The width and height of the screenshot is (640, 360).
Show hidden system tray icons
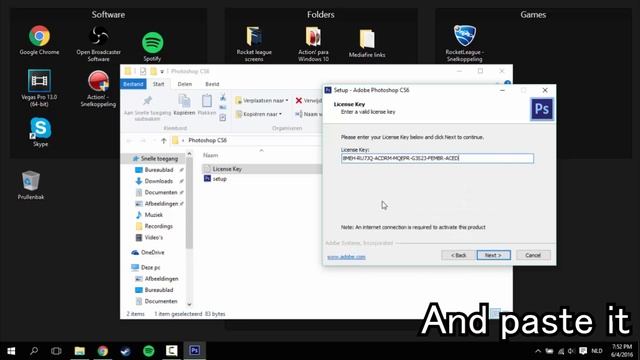point(538,351)
